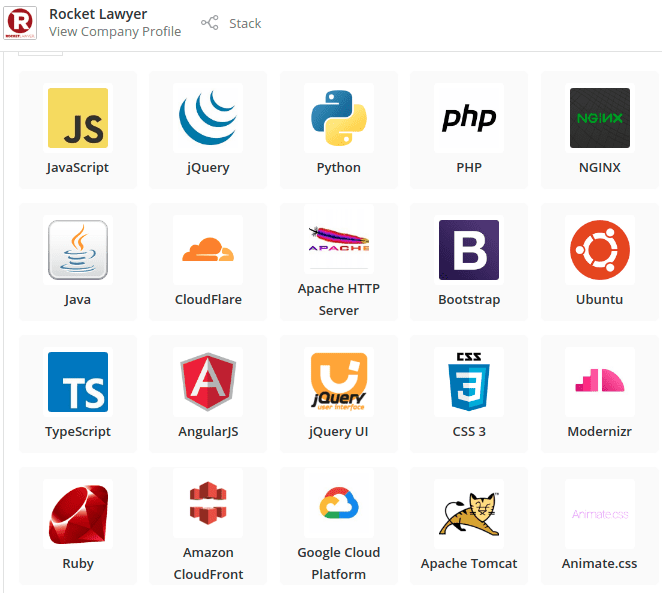Select the CloudFlare orange cloud icon

[208, 250]
